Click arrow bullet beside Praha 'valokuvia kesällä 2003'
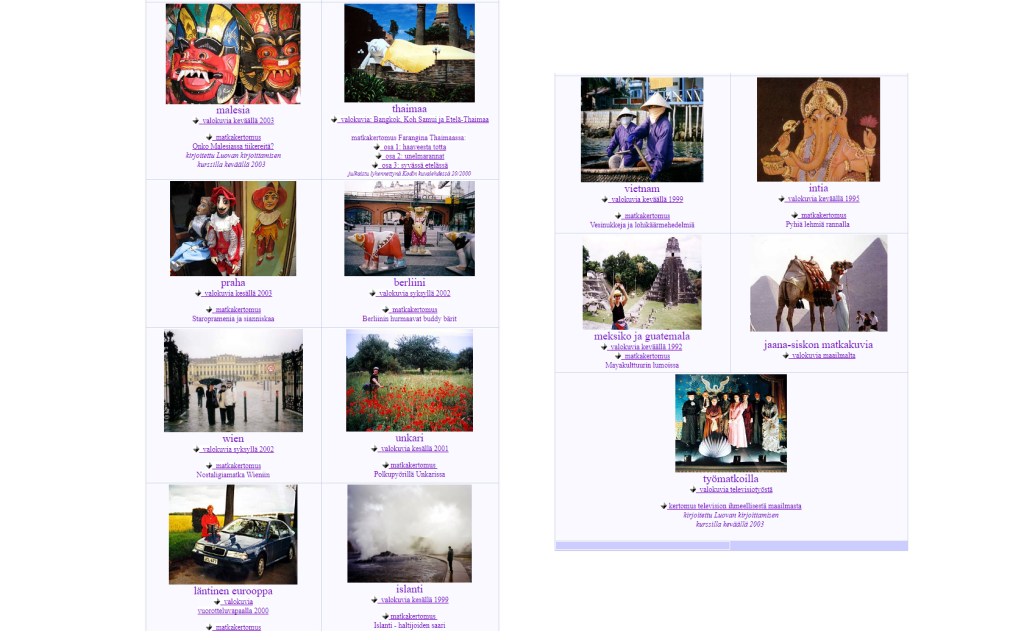Screen dimensions: 1024x640 (198, 294)
